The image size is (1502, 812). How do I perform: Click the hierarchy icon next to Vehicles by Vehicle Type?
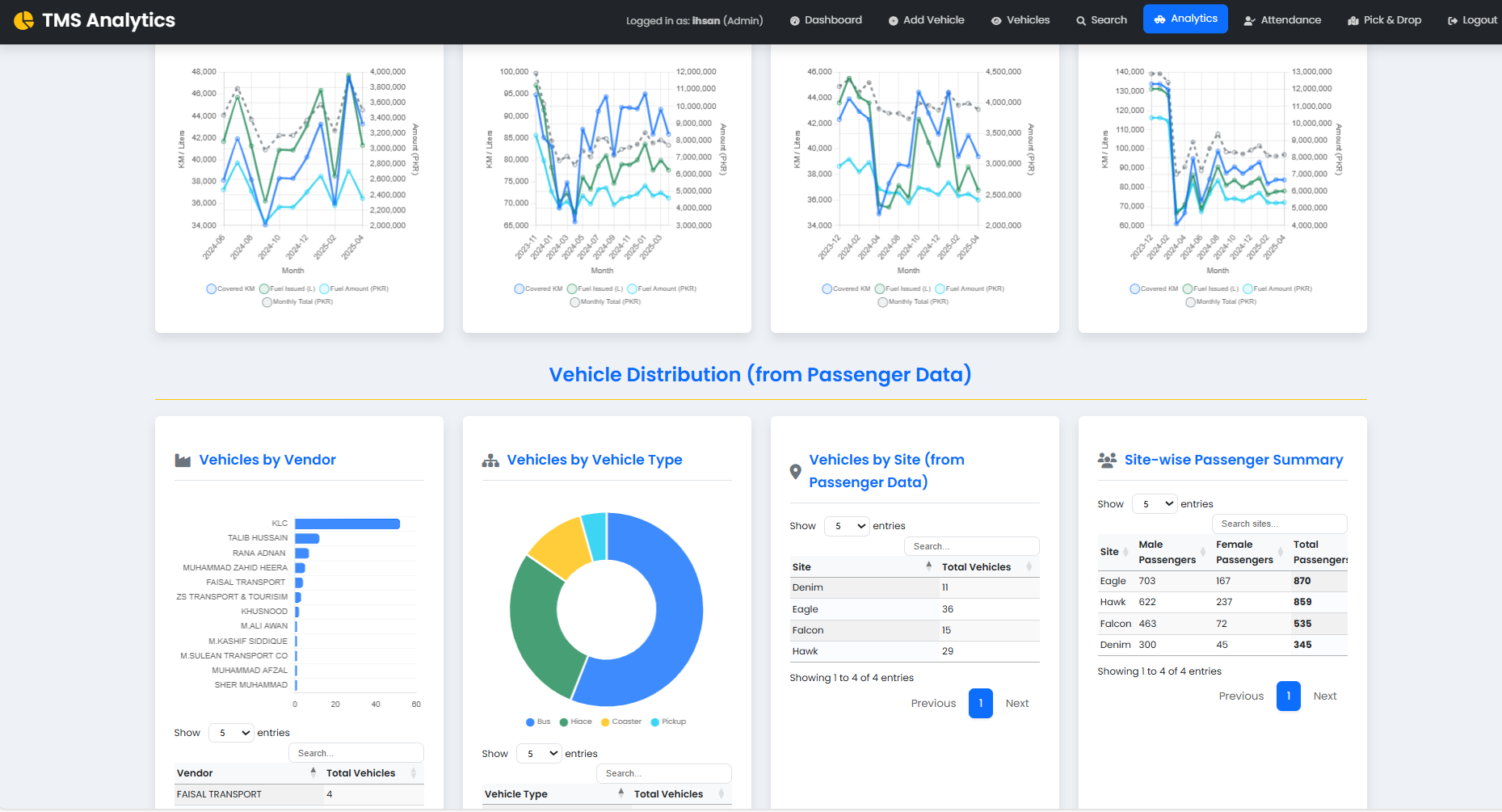490,459
